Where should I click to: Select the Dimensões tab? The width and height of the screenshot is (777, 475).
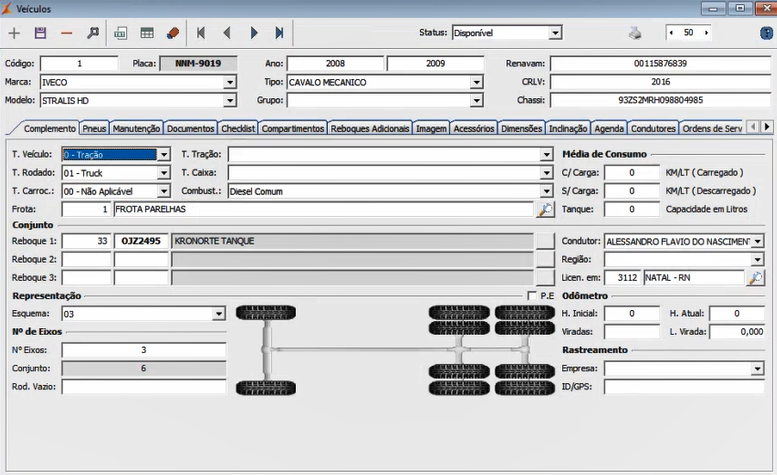pos(521,128)
